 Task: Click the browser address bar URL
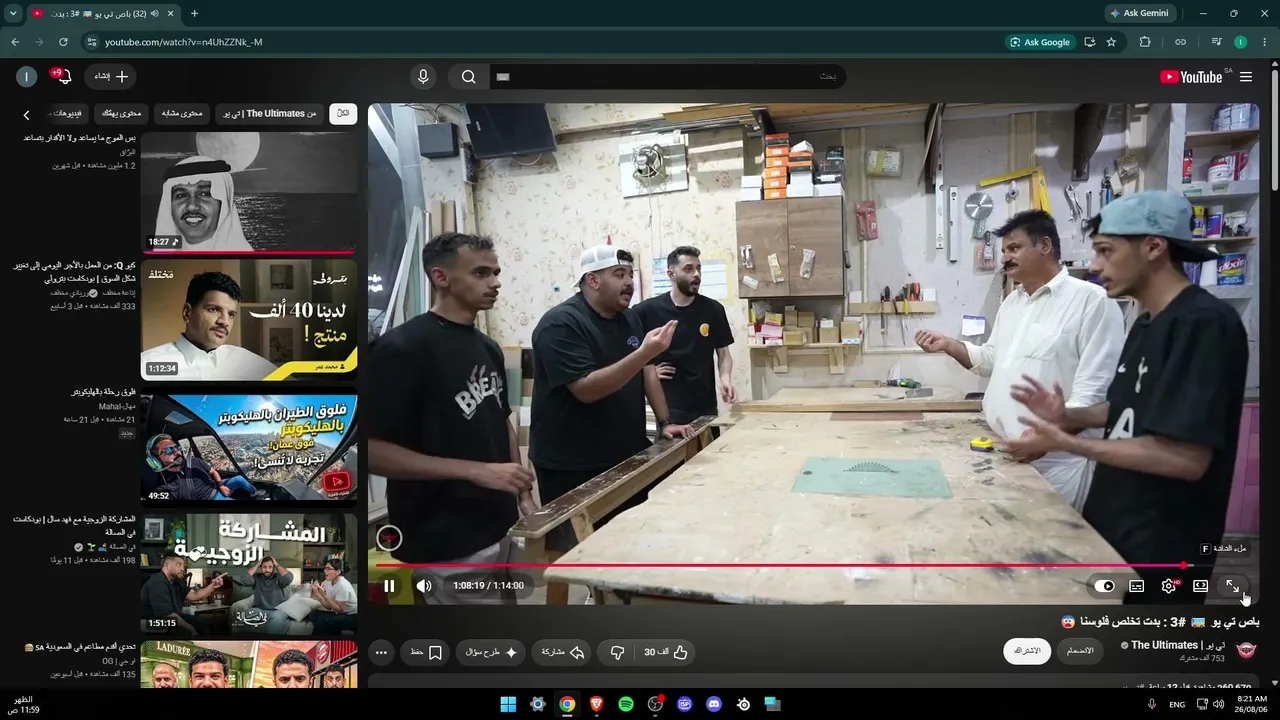coord(184,42)
